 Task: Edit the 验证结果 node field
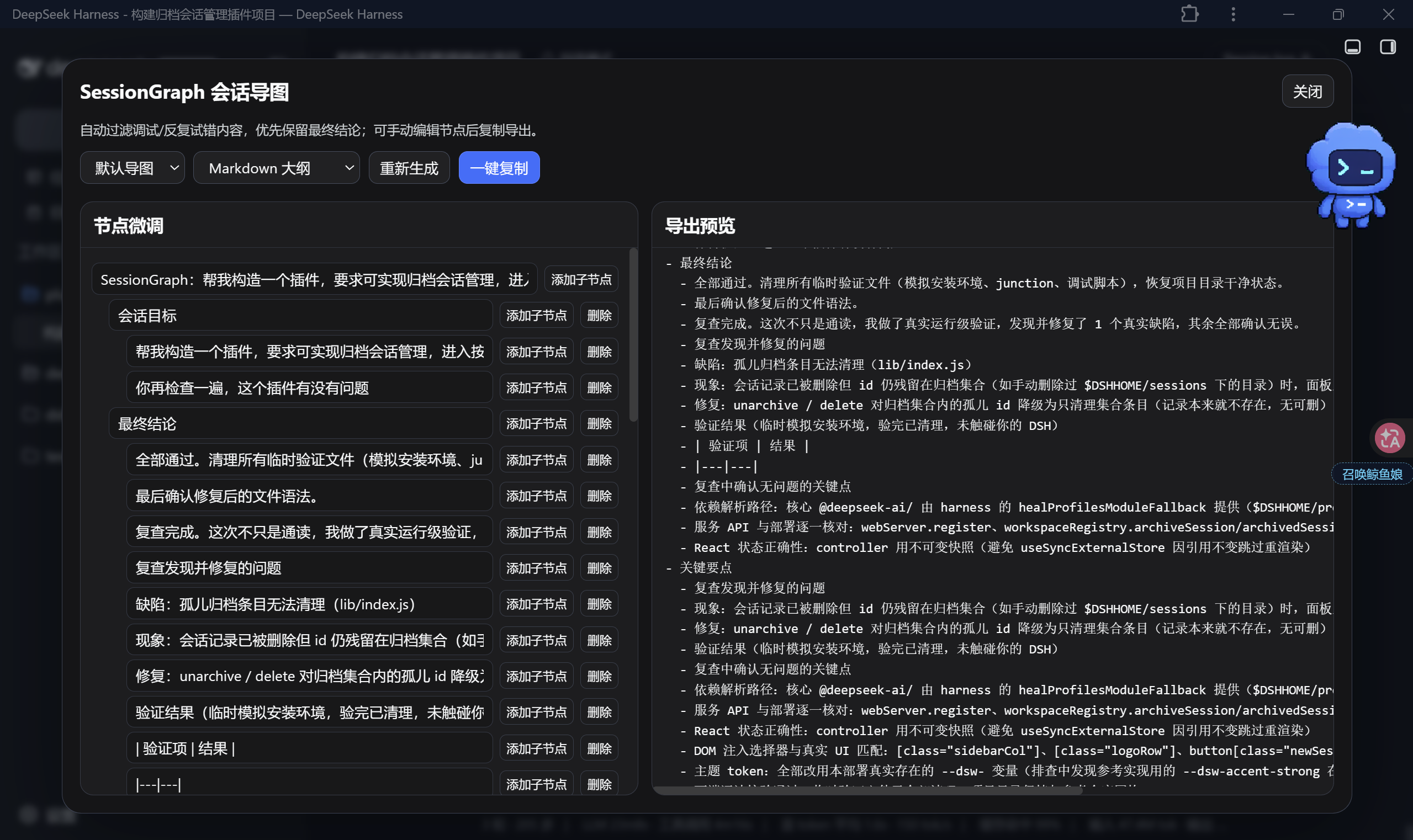[x=309, y=711]
